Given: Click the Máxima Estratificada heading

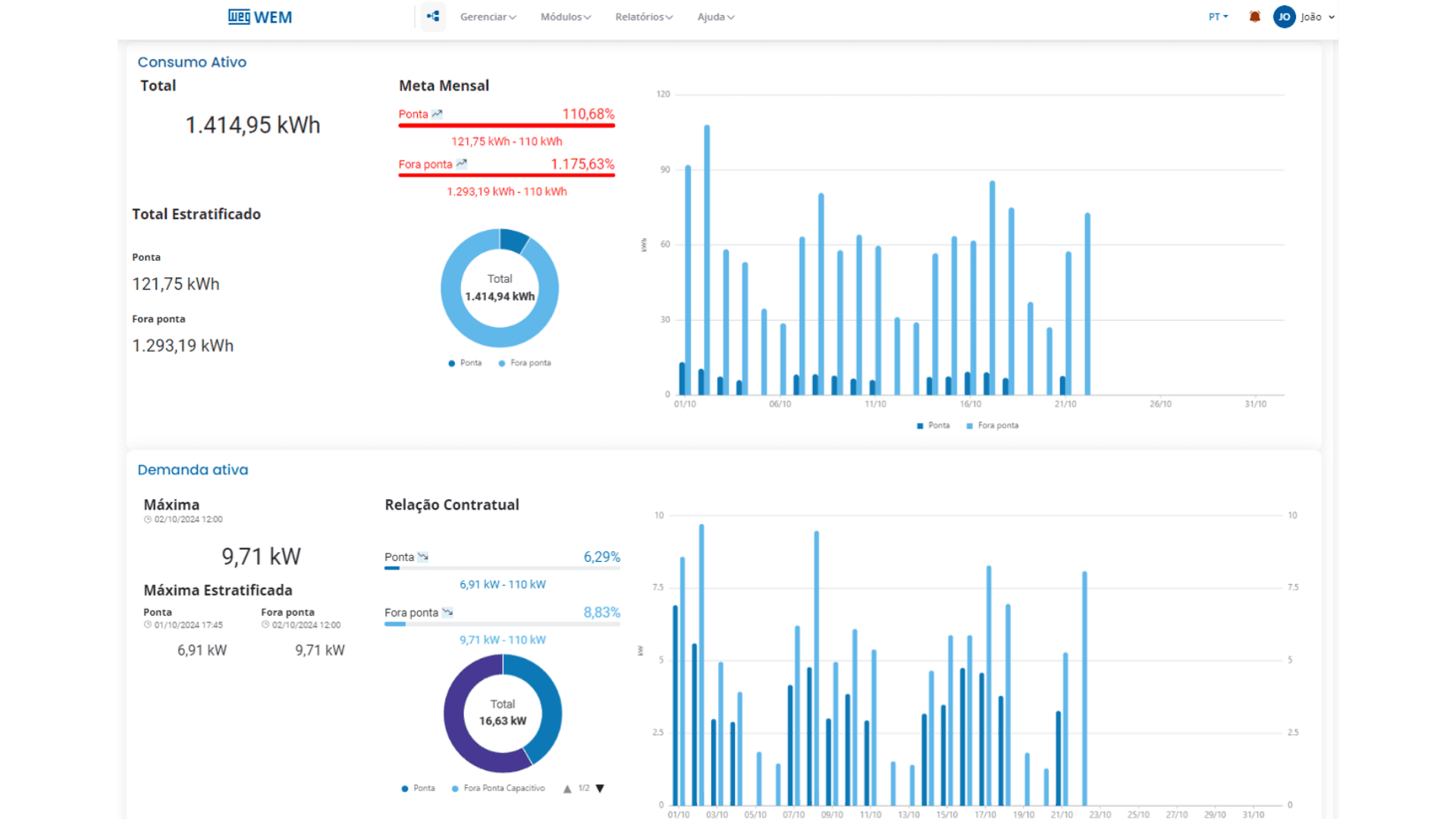Looking at the screenshot, I should point(218,590).
